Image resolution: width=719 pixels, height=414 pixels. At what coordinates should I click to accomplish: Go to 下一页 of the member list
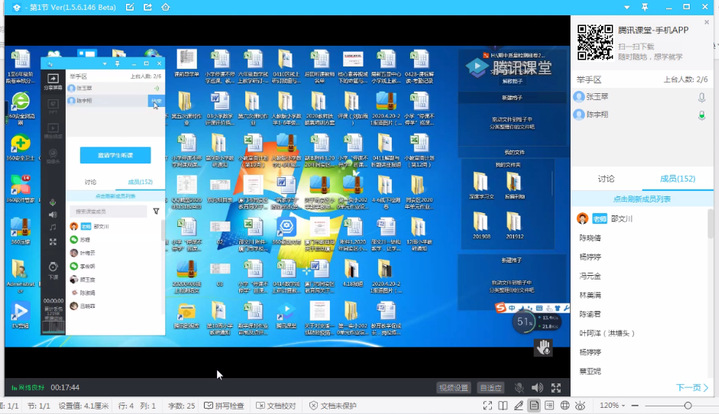[x=691, y=388]
